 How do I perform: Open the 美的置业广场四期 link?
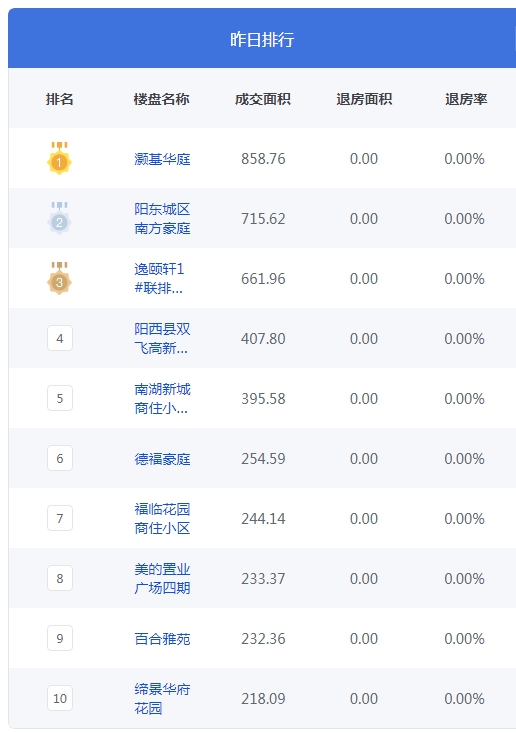pyautogui.click(x=162, y=578)
